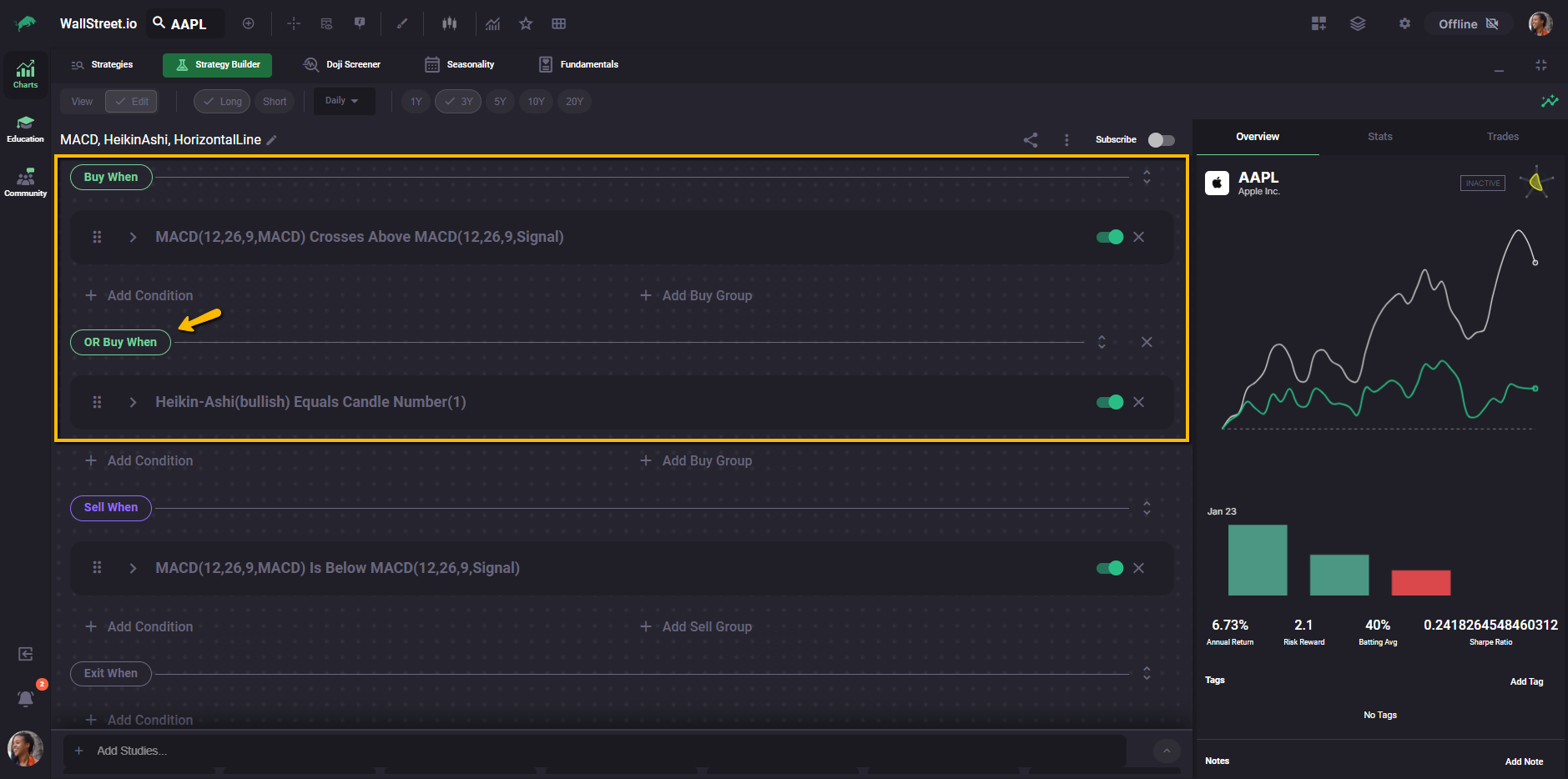Open the Education sidebar section
Viewport: 1568px width, 779px height.
25,129
